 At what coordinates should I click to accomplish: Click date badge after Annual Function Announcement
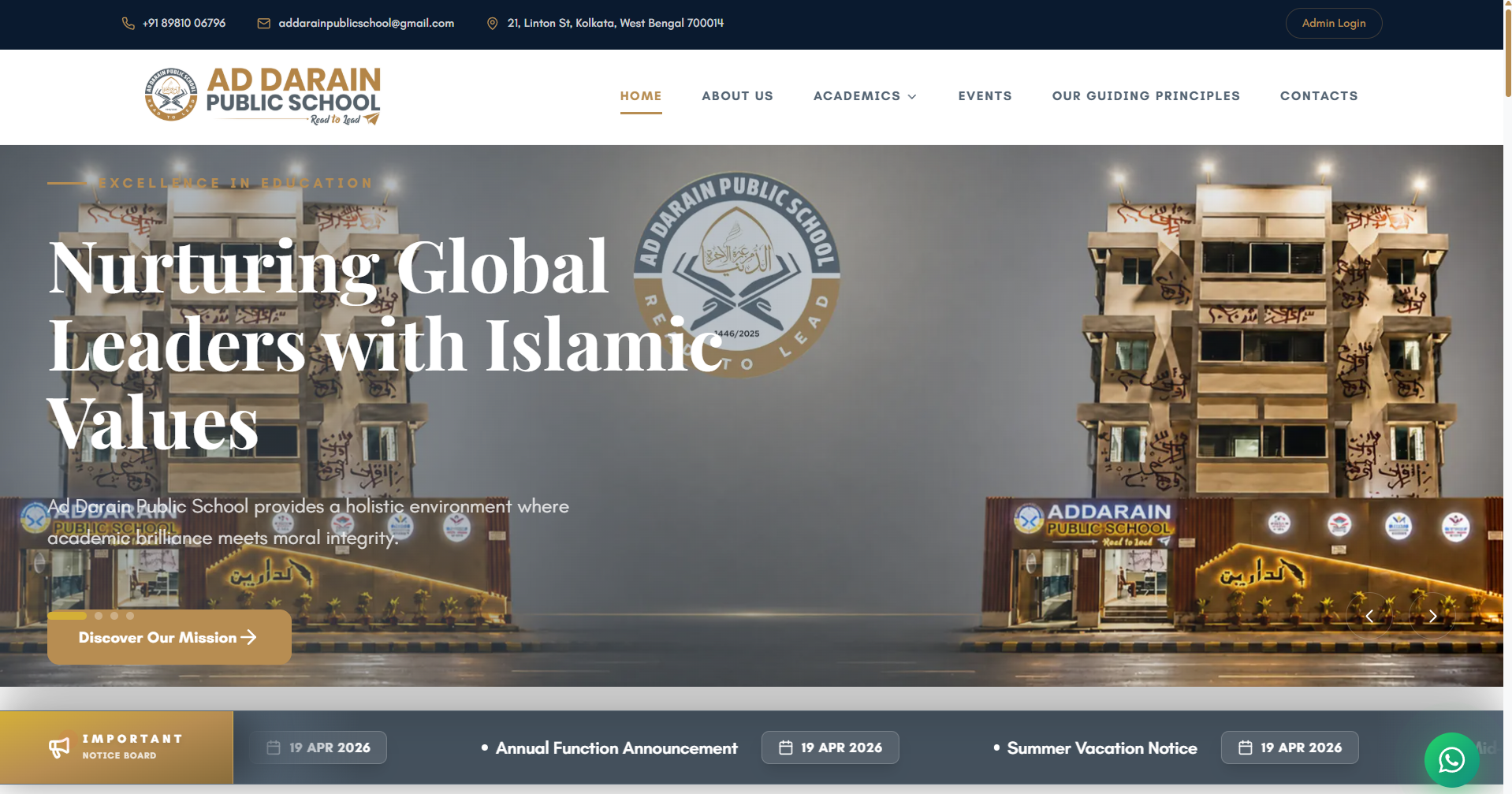coord(830,747)
